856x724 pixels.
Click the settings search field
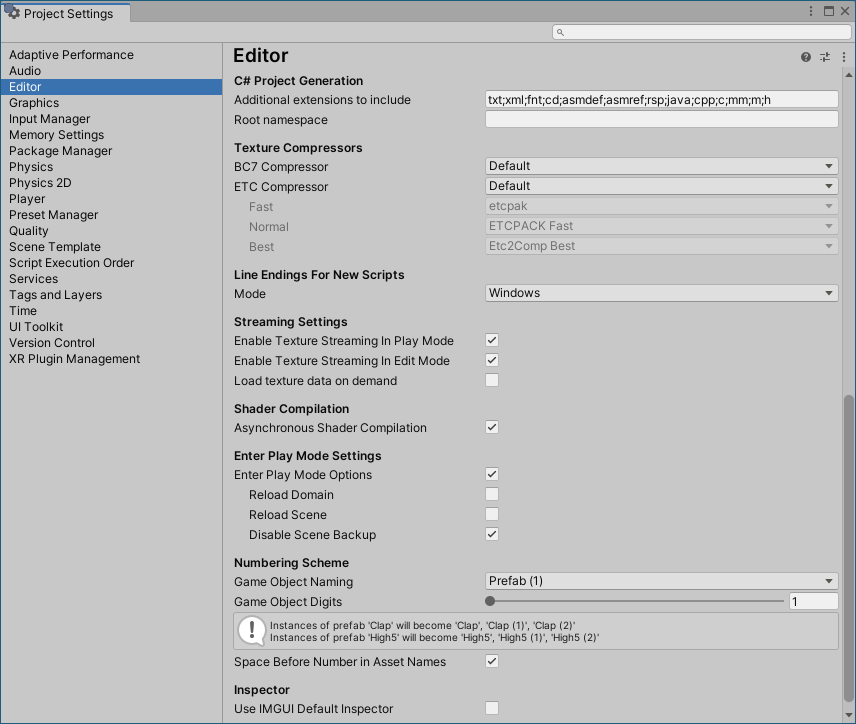click(702, 32)
